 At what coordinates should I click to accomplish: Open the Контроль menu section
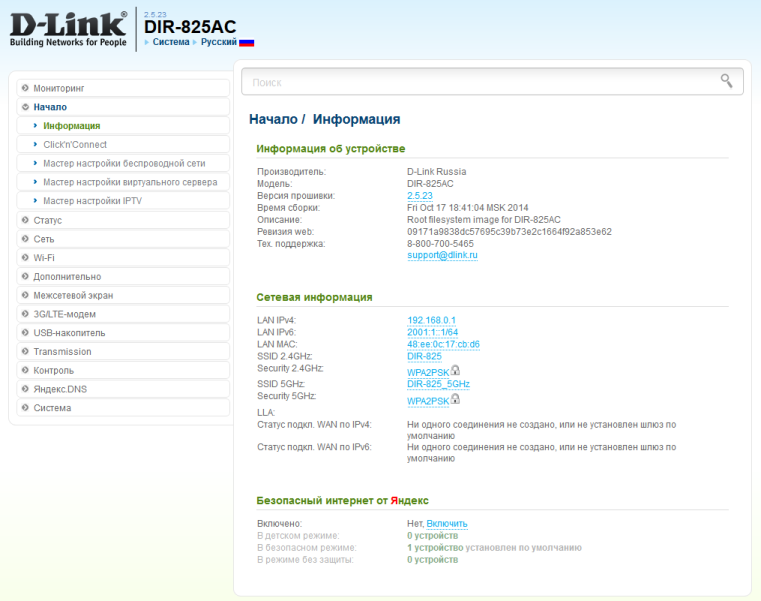123,370
